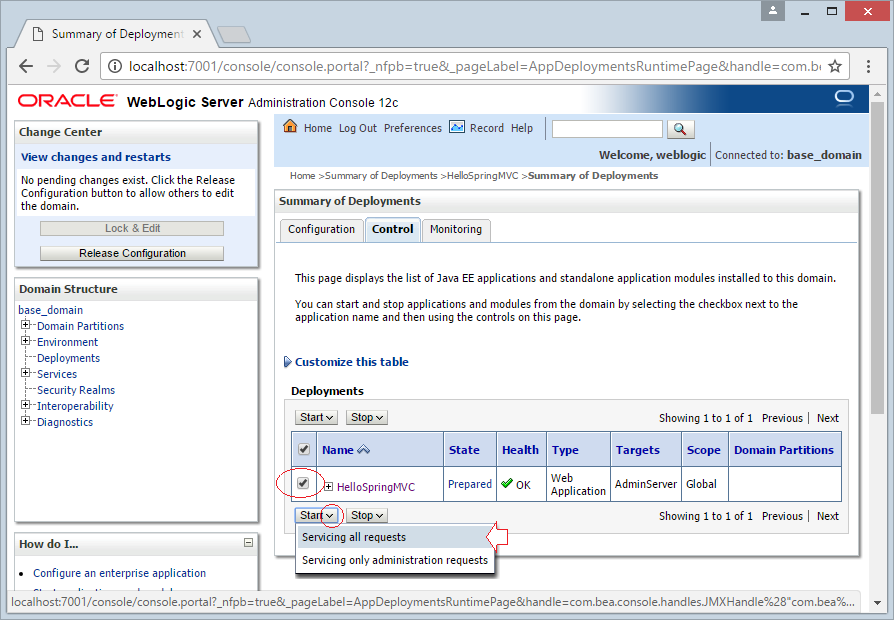Expand the Interoperability tree node
Screen dimensions: 894x620
(25, 404)
